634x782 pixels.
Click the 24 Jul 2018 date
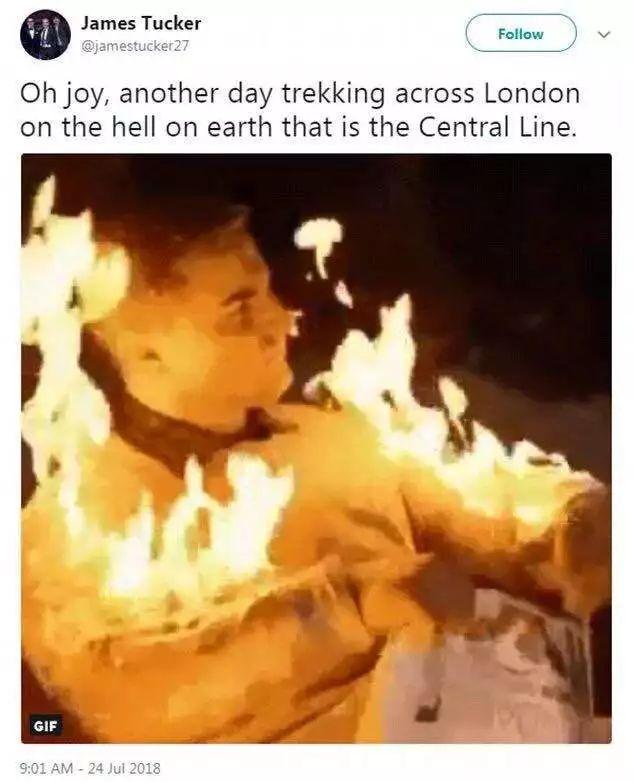point(123,767)
